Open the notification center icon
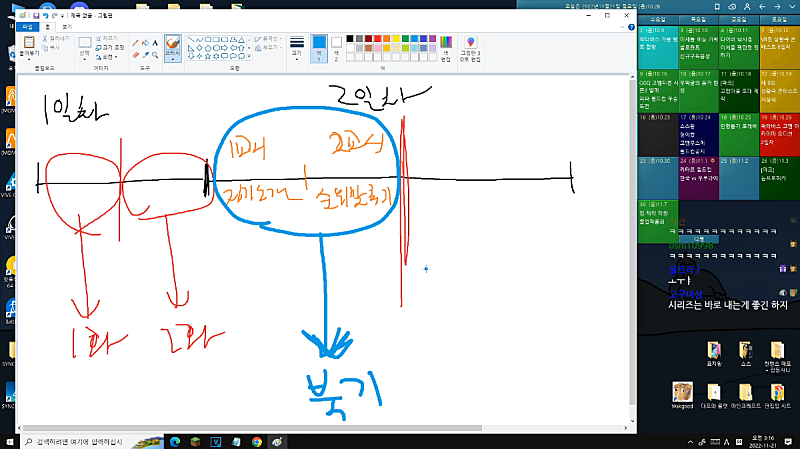 (x=788, y=442)
